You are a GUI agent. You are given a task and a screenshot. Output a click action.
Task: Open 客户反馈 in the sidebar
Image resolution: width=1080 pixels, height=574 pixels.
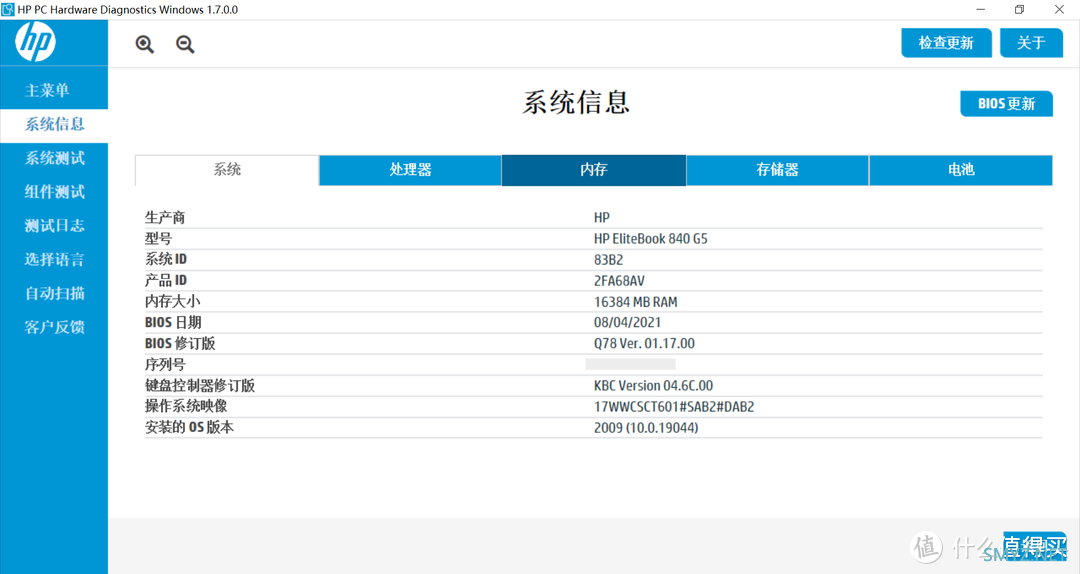point(54,327)
